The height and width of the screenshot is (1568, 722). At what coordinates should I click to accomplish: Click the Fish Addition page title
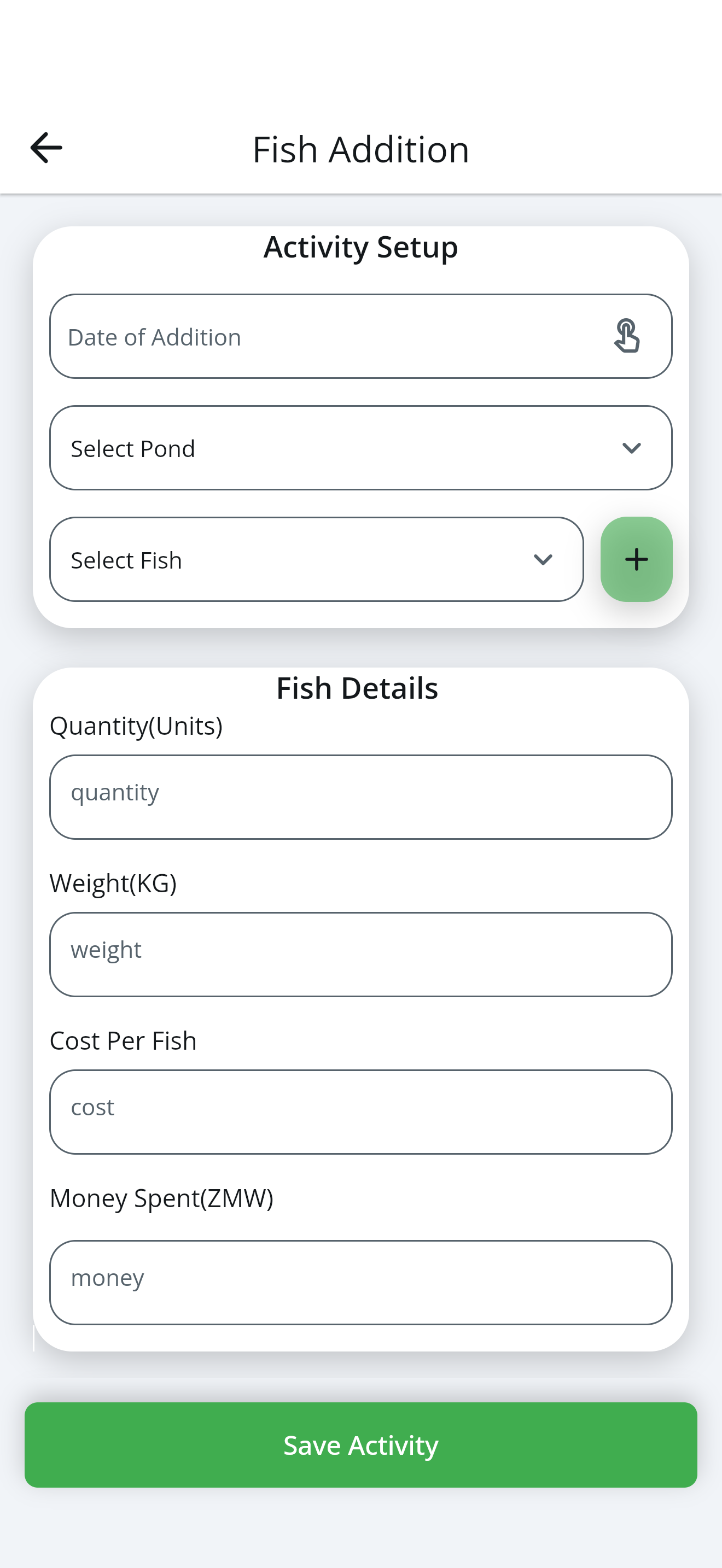361,149
